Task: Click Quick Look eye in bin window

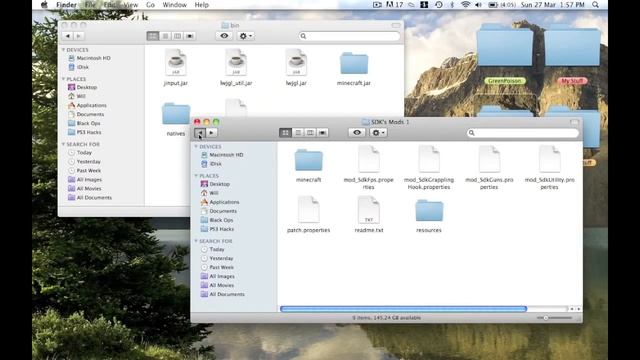Action: coord(224,36)
